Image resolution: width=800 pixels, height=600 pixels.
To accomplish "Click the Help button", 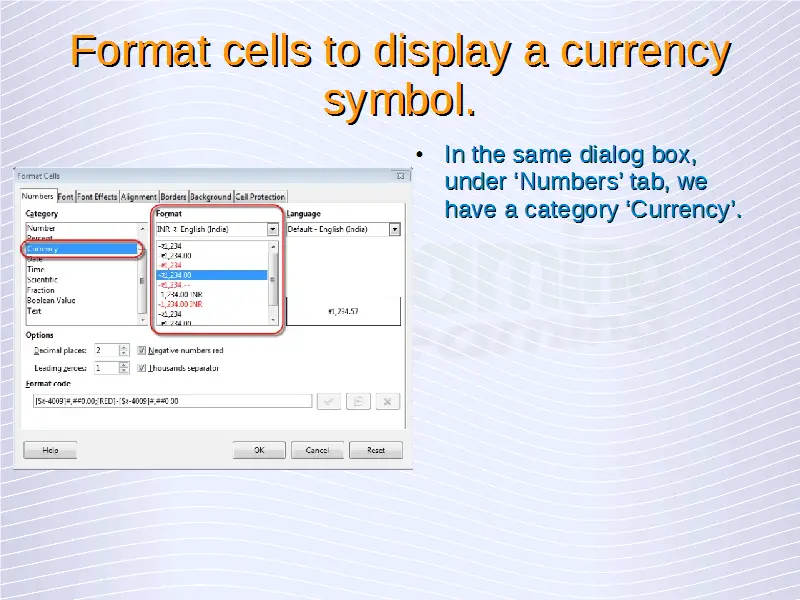I will [50, 450].
